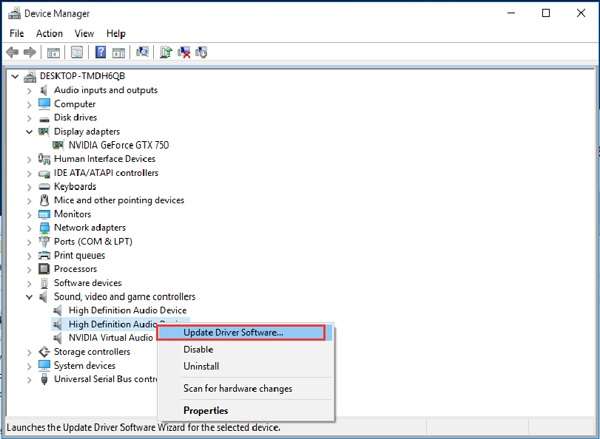Click the DESKTOP-TMDH6QB computer icon
This screenshot has height=439, width=600.
point(30,76)
